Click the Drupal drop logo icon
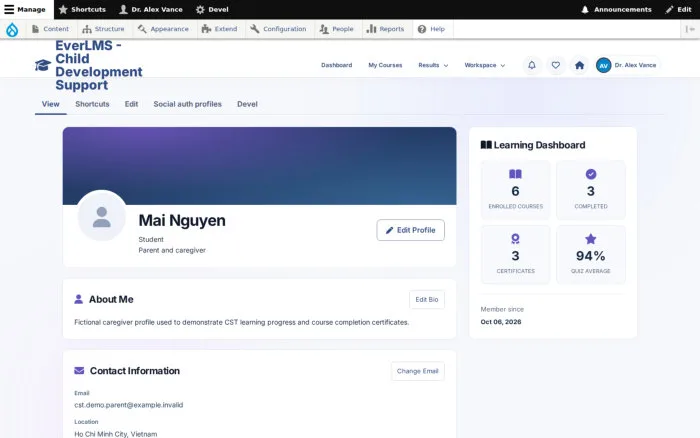This screenshot has width=700, height=438. pyautogui.click(x=12, y=29)
